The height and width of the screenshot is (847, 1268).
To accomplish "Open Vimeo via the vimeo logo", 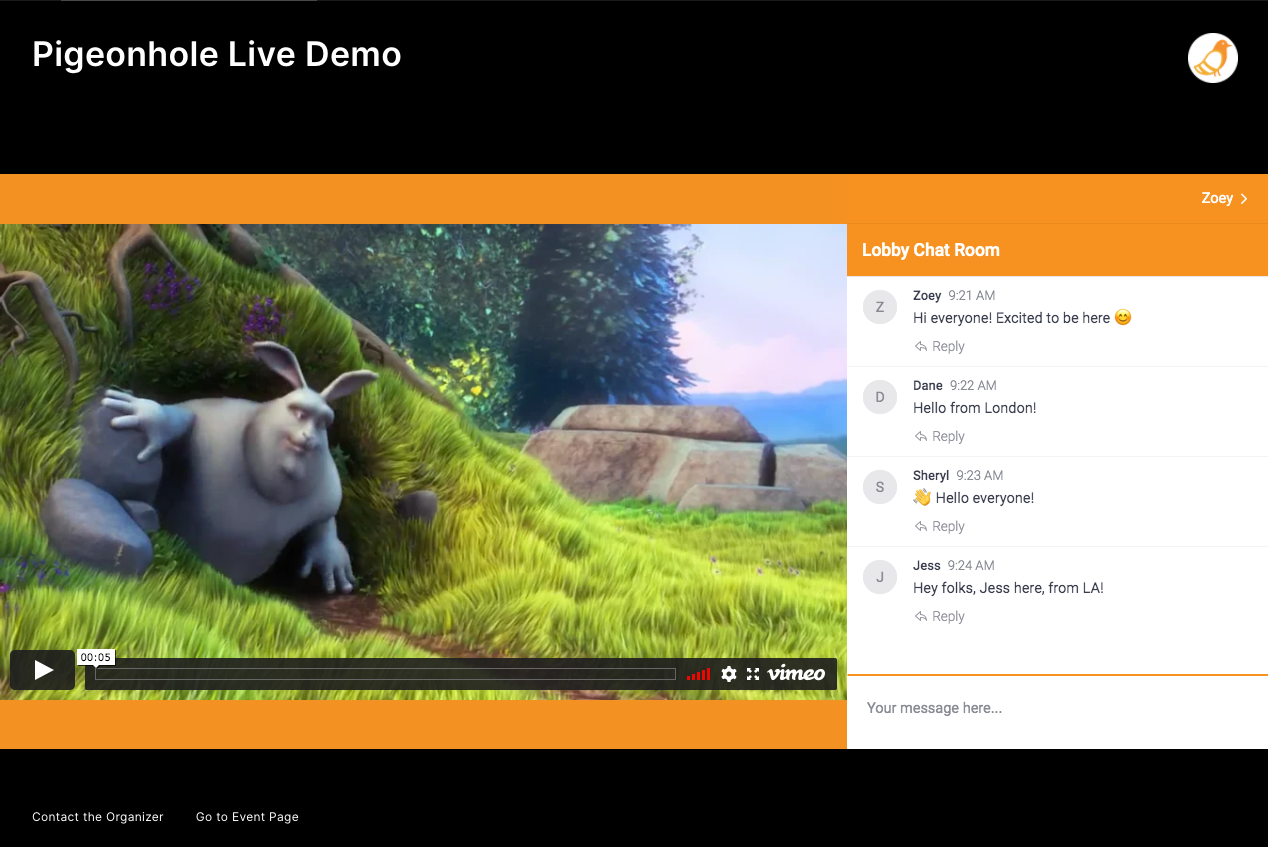I will coord(796,674).
